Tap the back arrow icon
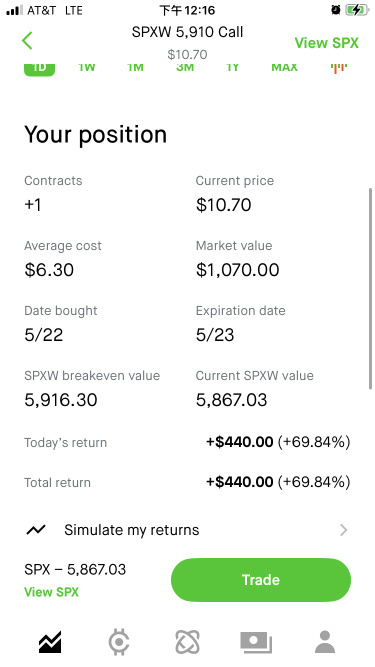375x667 pixels. [x=27, y=41]
